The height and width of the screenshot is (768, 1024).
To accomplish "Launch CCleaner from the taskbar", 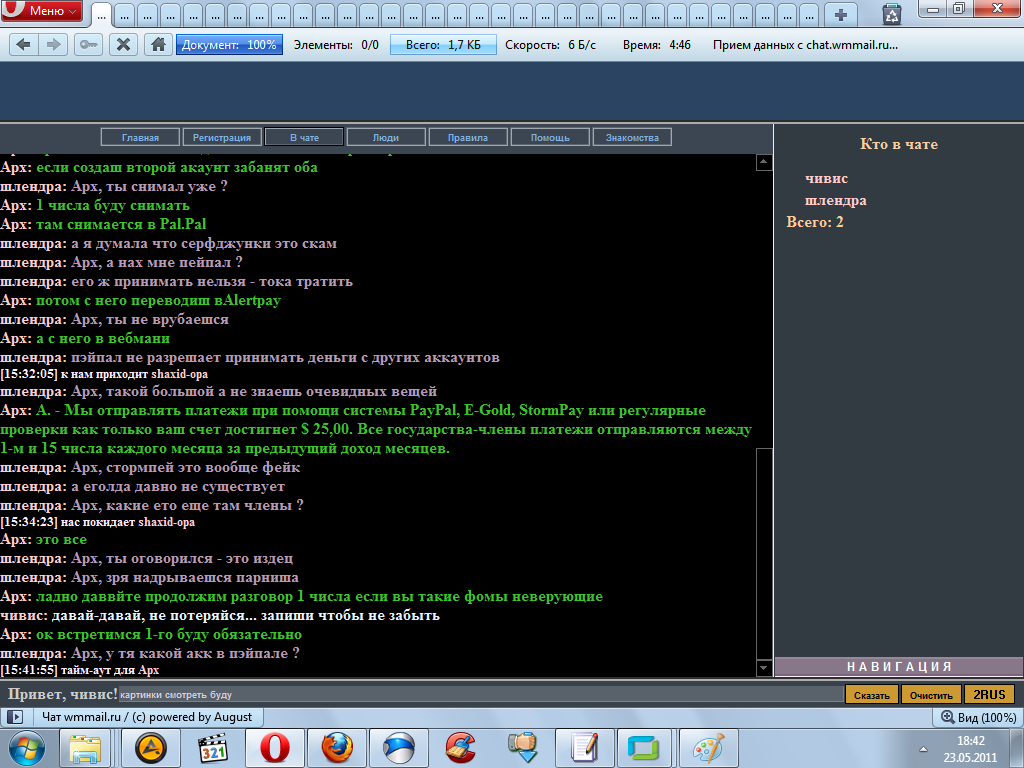I will [461, 748].
